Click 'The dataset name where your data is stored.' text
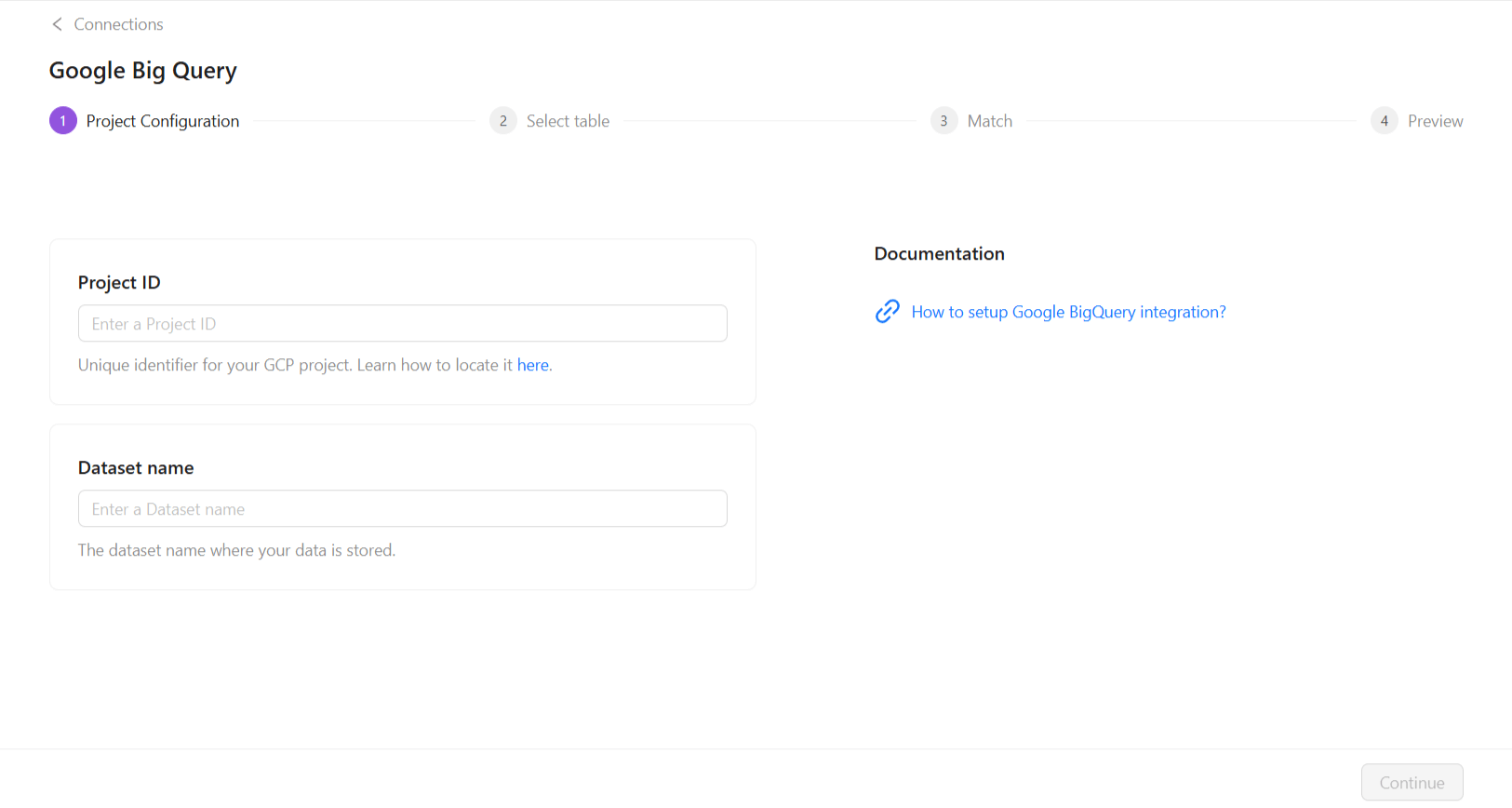1512x808 pixels. point(236,550)
